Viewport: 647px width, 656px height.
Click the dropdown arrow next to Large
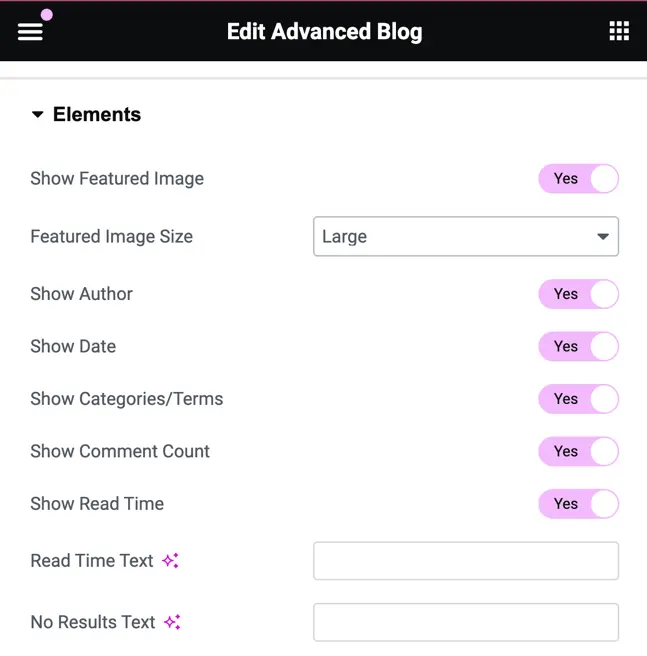point(603,237)
